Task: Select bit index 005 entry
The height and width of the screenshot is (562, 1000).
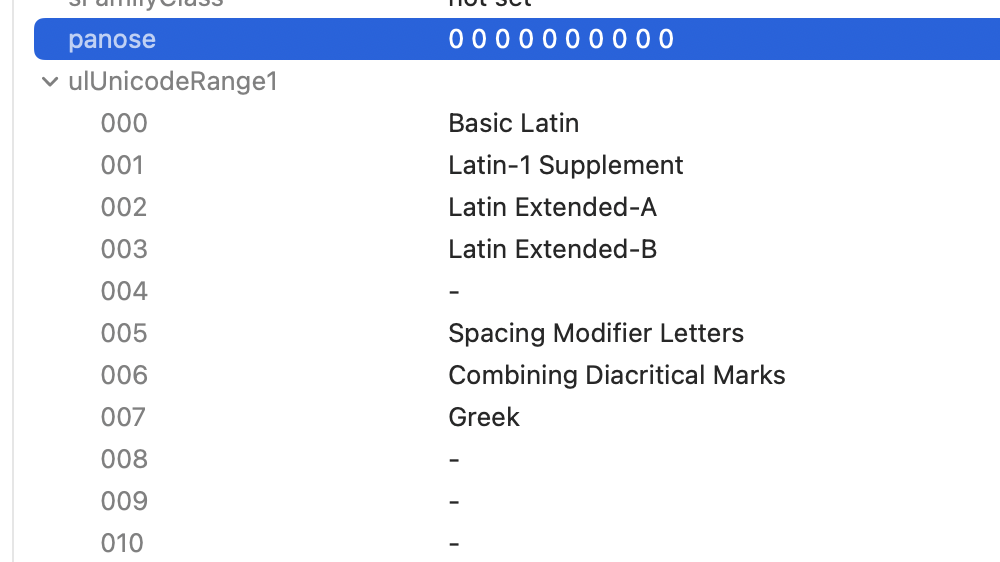Action: (x=124, y=334)
